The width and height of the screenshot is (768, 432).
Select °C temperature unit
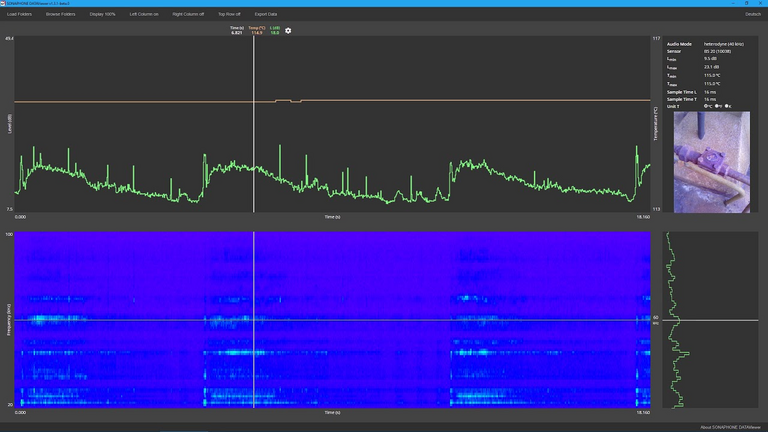(707, 106)
